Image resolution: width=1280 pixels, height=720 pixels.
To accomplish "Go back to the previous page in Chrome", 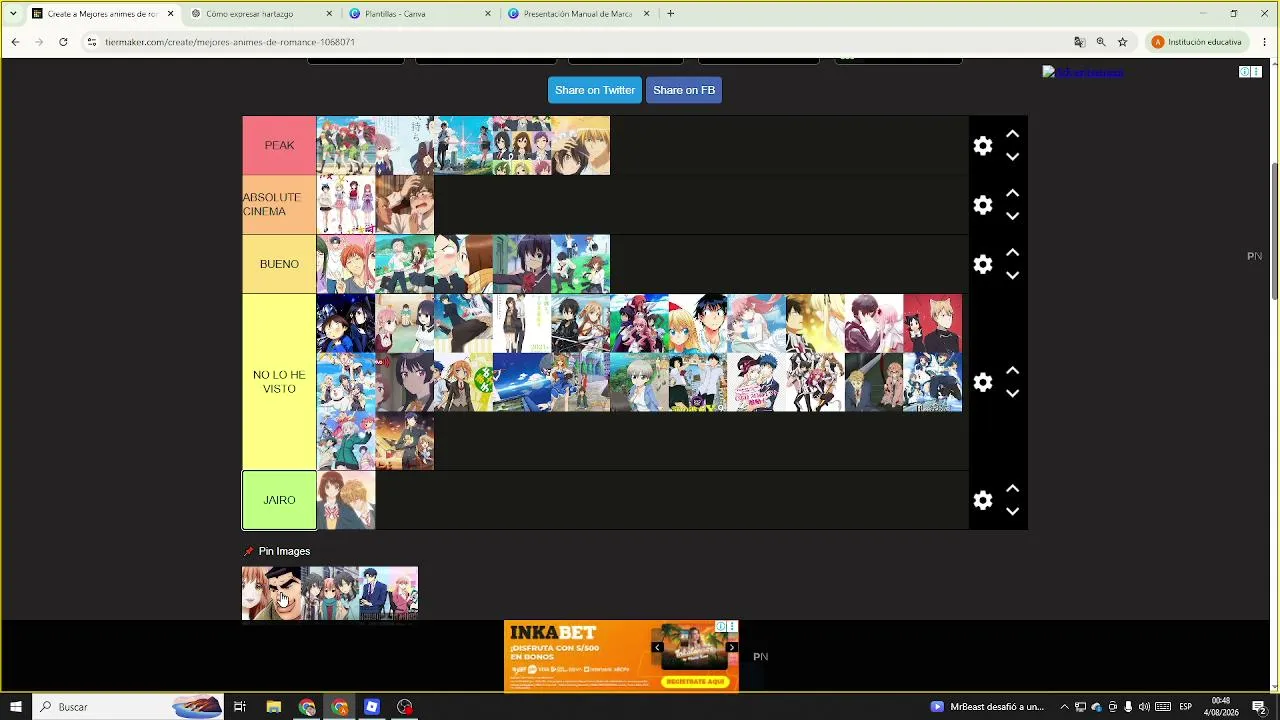I will [x=15, y=42].
